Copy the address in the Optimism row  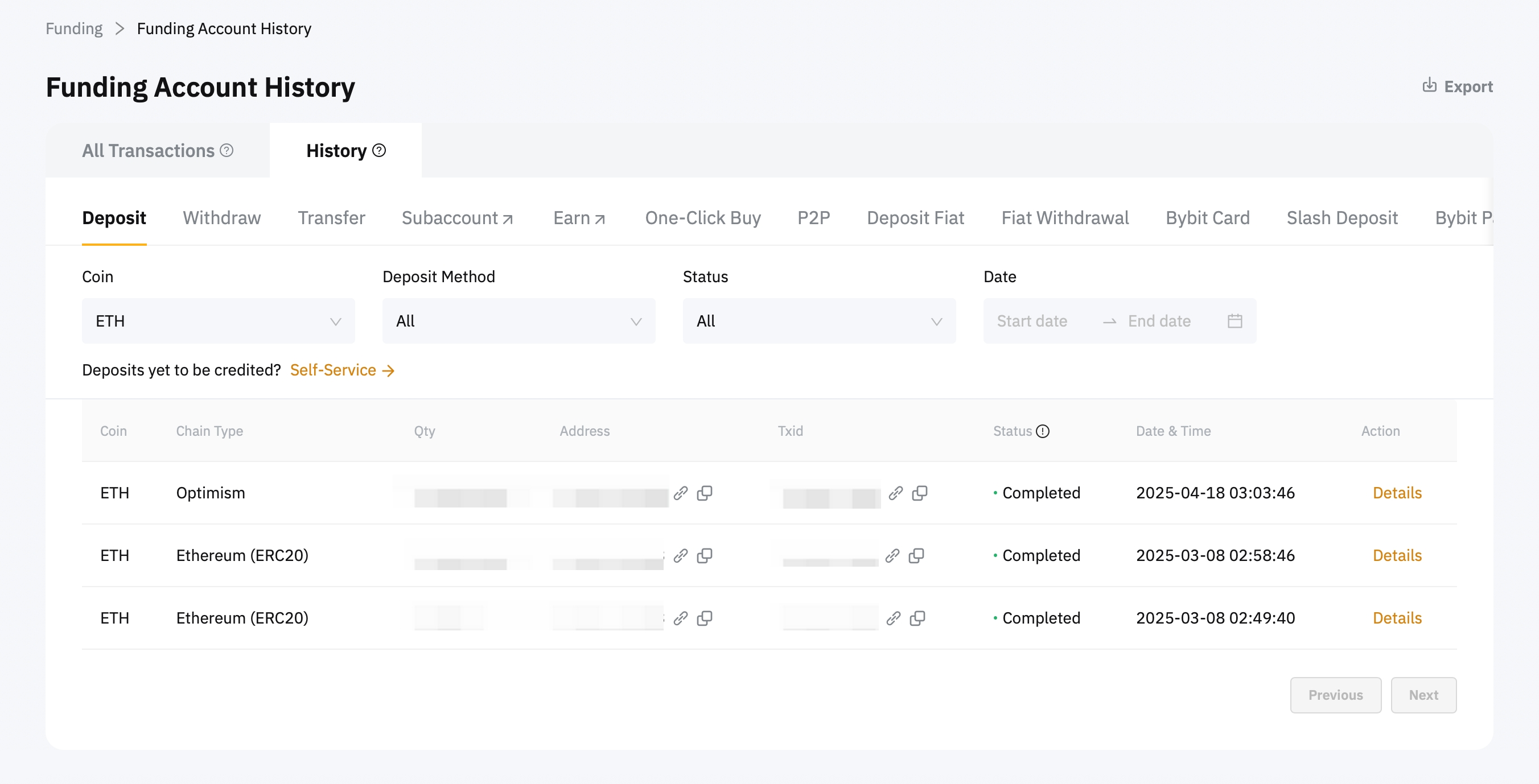[x=705, y=493]
